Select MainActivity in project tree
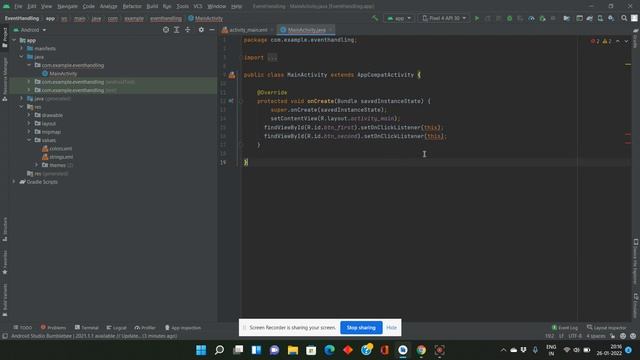 tap(59, 73)
